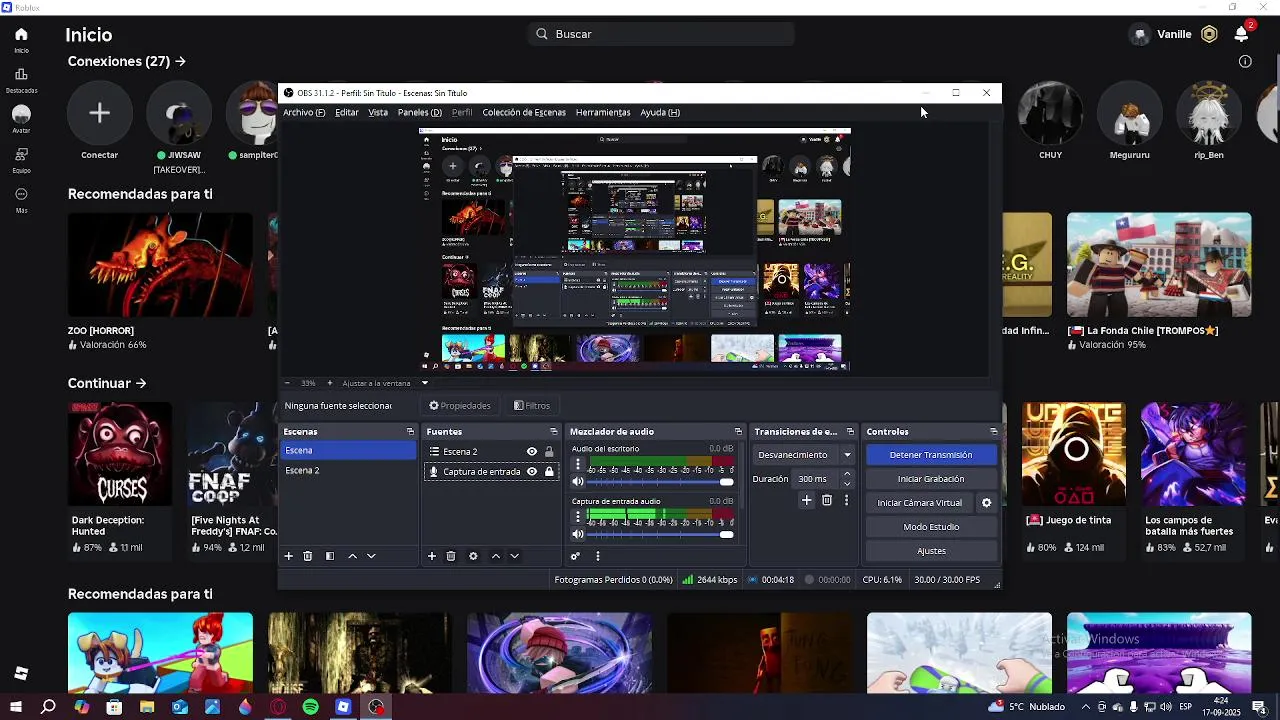Open Robux icon in Roblox header
The height and width of the screenshot is (720, 1280).
1209,34
